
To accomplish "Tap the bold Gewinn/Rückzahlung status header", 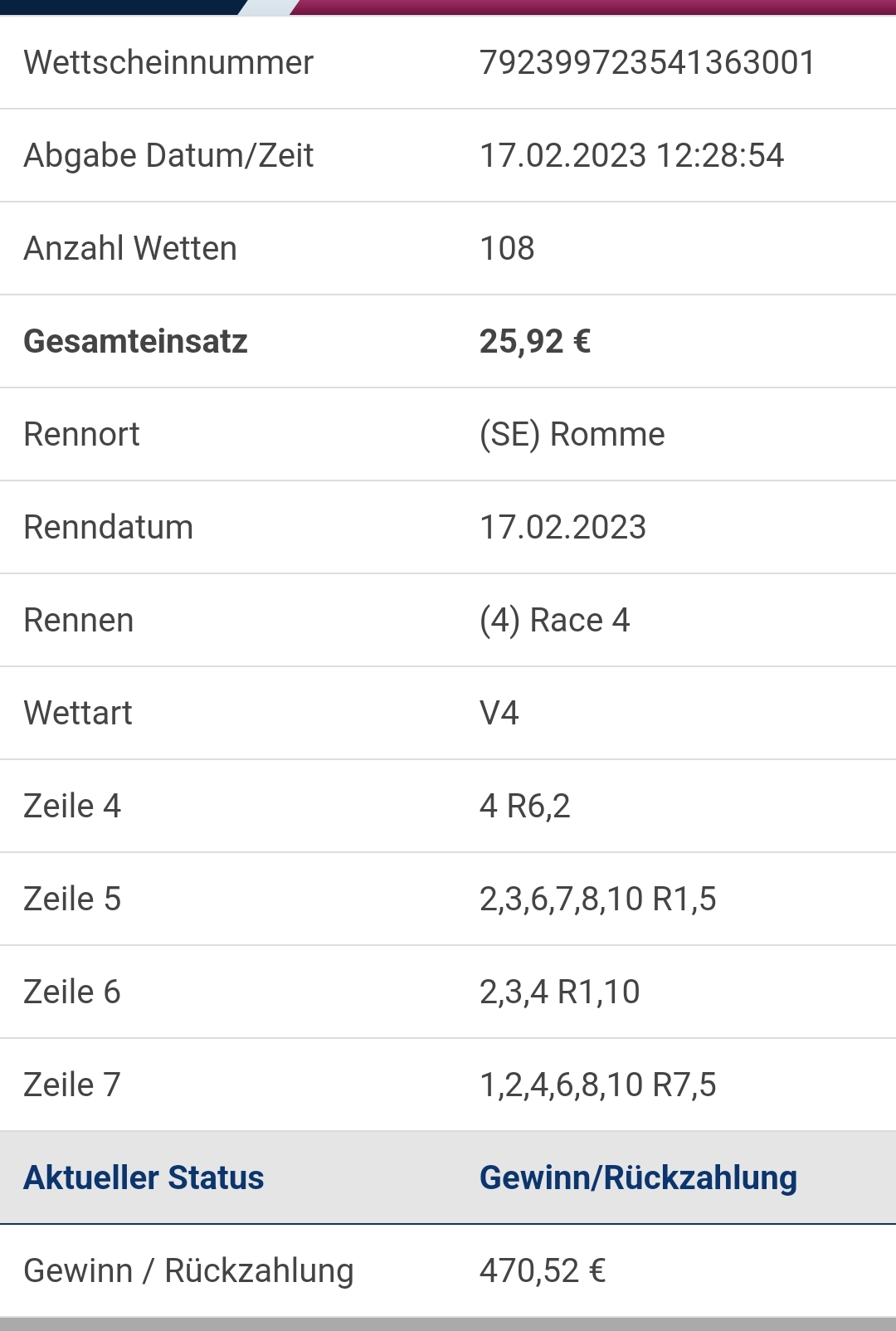I will 638,1178.
